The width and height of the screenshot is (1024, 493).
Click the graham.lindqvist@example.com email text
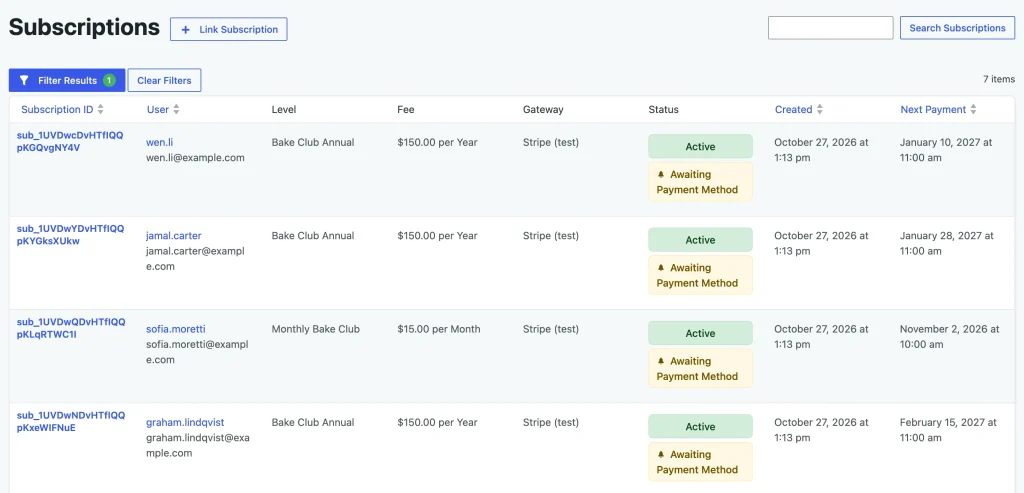[x=197, y=445]
